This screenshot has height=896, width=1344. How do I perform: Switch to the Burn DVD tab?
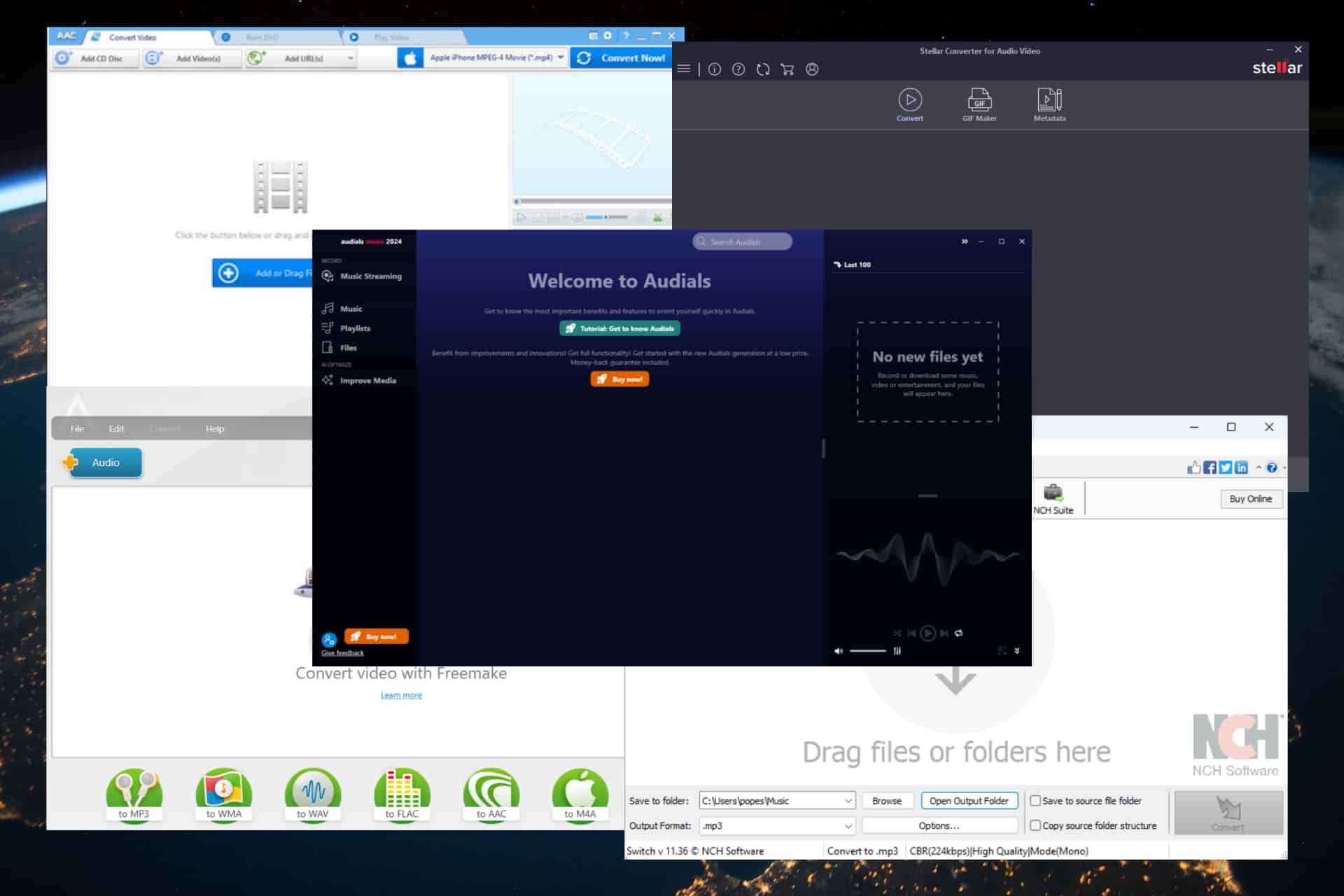(276, 37)
